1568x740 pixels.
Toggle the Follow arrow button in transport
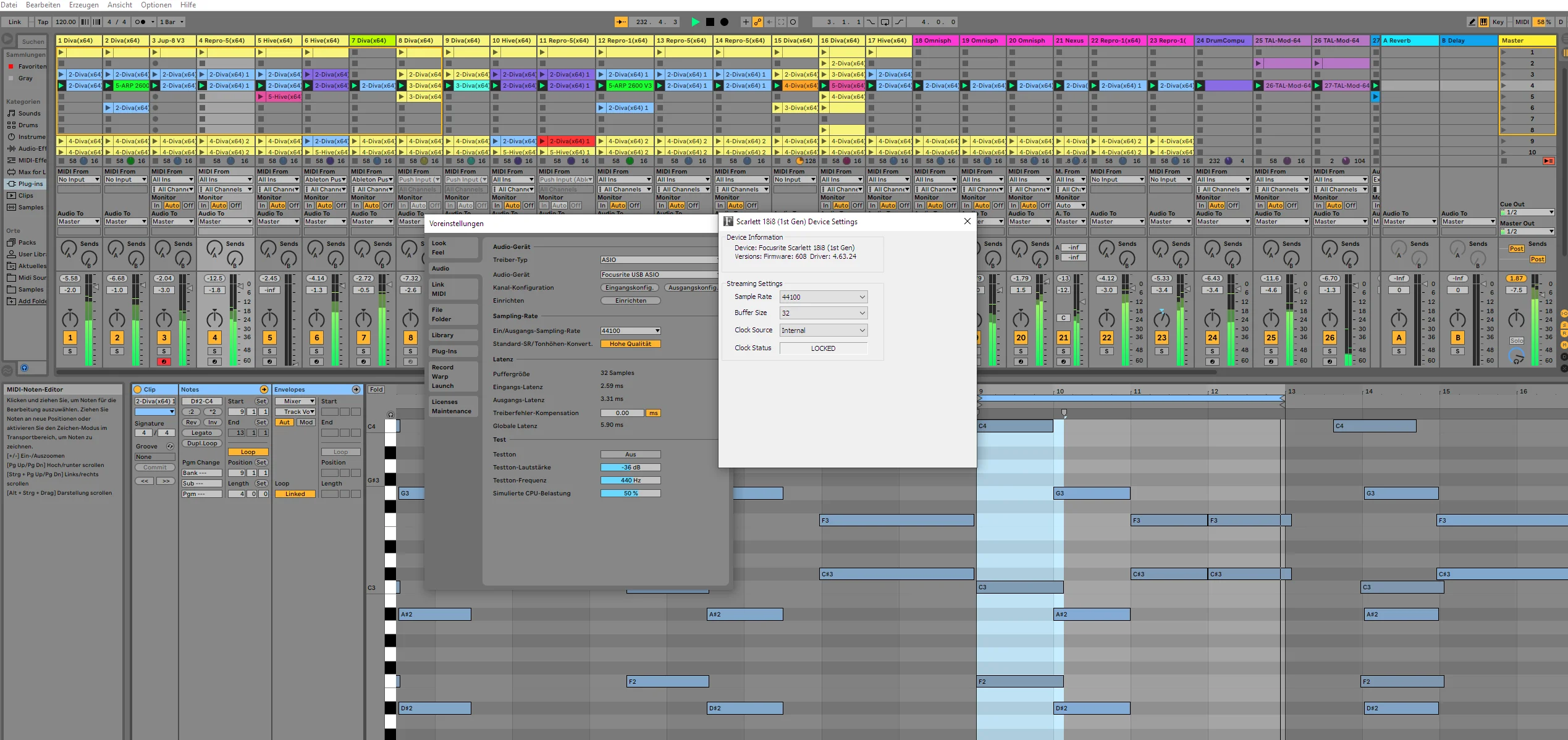tap(621, 22)
